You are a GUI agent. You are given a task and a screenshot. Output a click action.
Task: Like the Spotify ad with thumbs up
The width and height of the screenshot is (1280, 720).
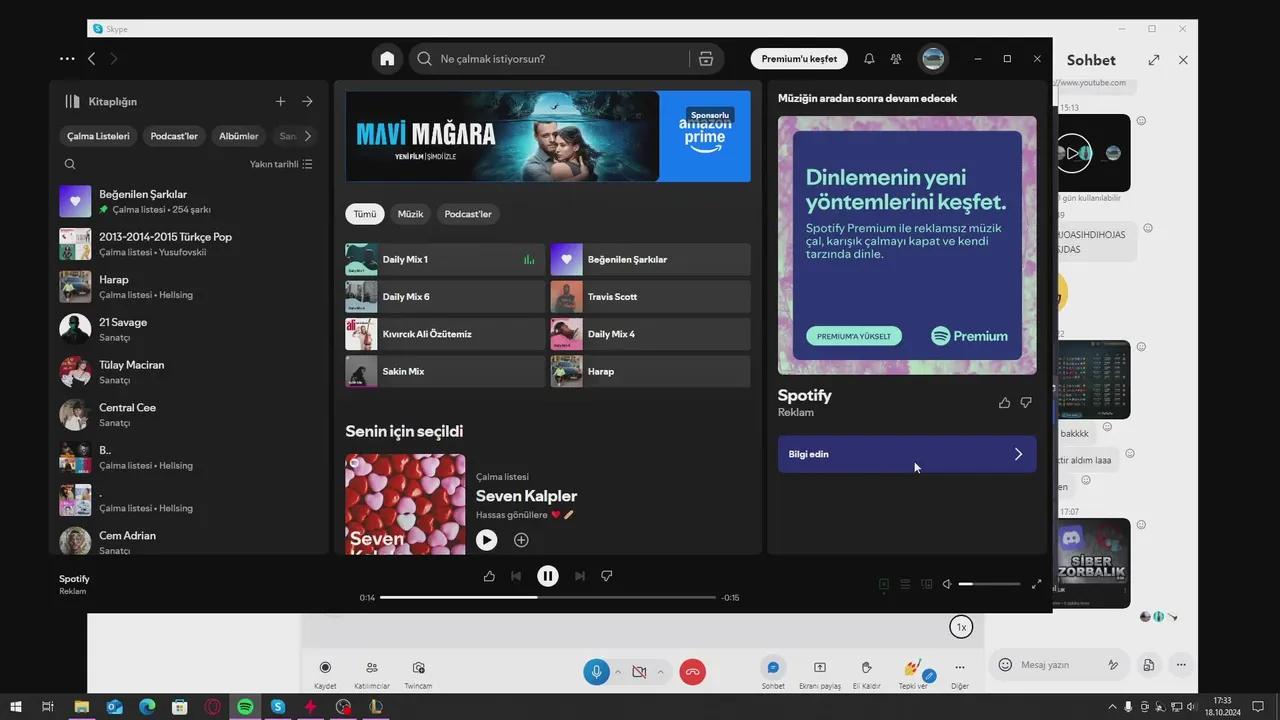click(x=1004, y=403)
